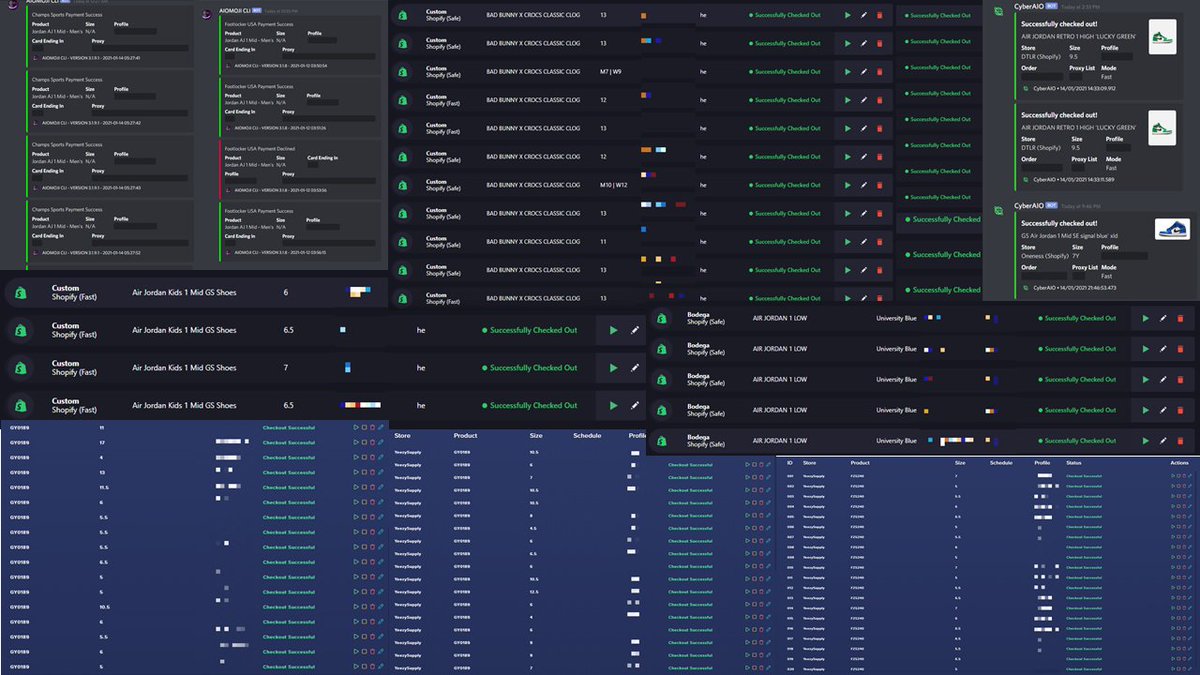Start the size 12 Shopify (Fast) Crocs task
Image resolution: width=1200 pixels, height=675 pixels.
click(x=848, y=100)
